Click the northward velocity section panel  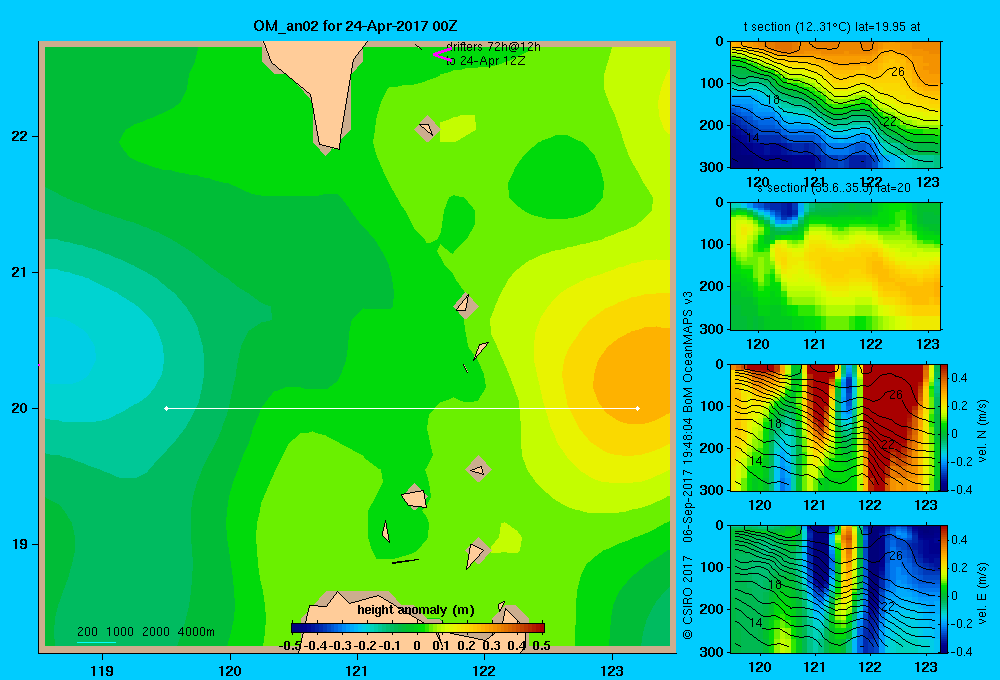(835, 427)
